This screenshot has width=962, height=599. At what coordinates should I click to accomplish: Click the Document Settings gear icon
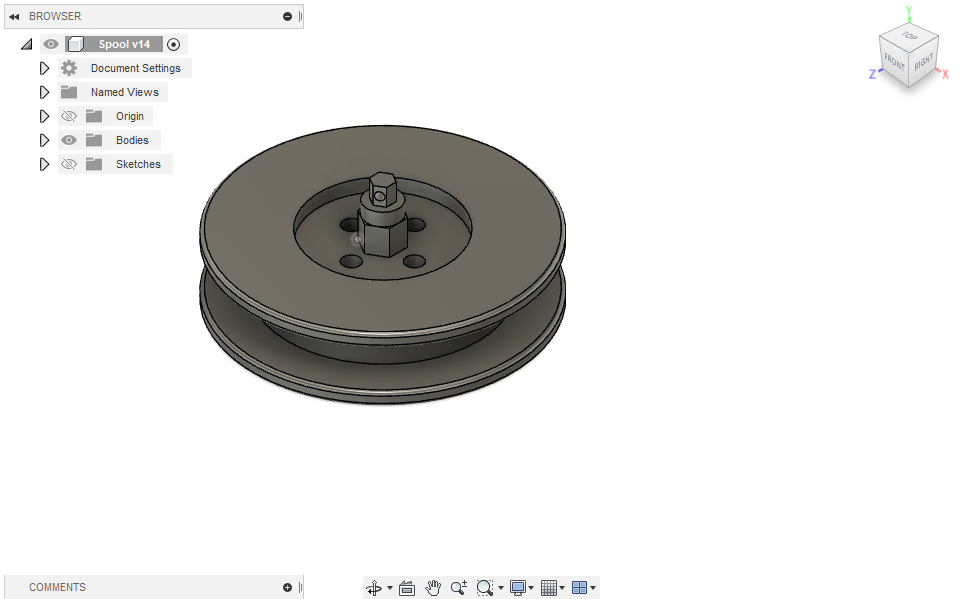point(68,67)
